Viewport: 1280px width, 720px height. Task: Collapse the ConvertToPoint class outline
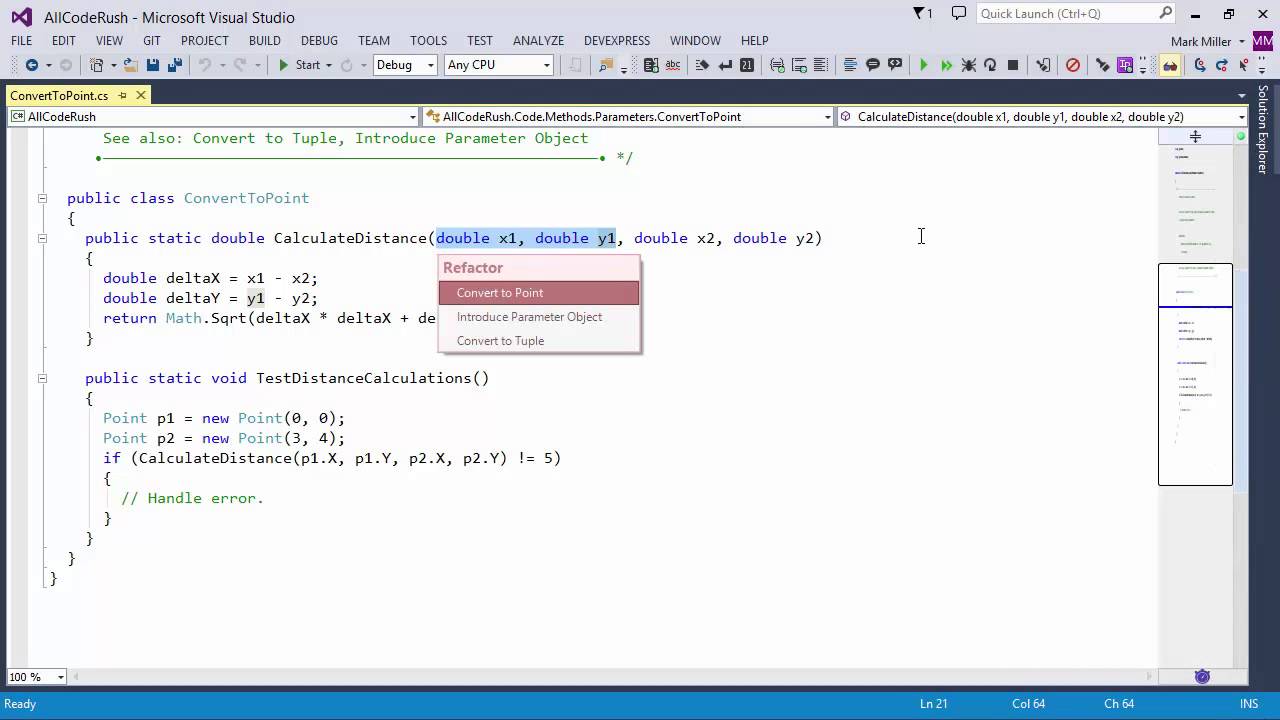[42, 198]
